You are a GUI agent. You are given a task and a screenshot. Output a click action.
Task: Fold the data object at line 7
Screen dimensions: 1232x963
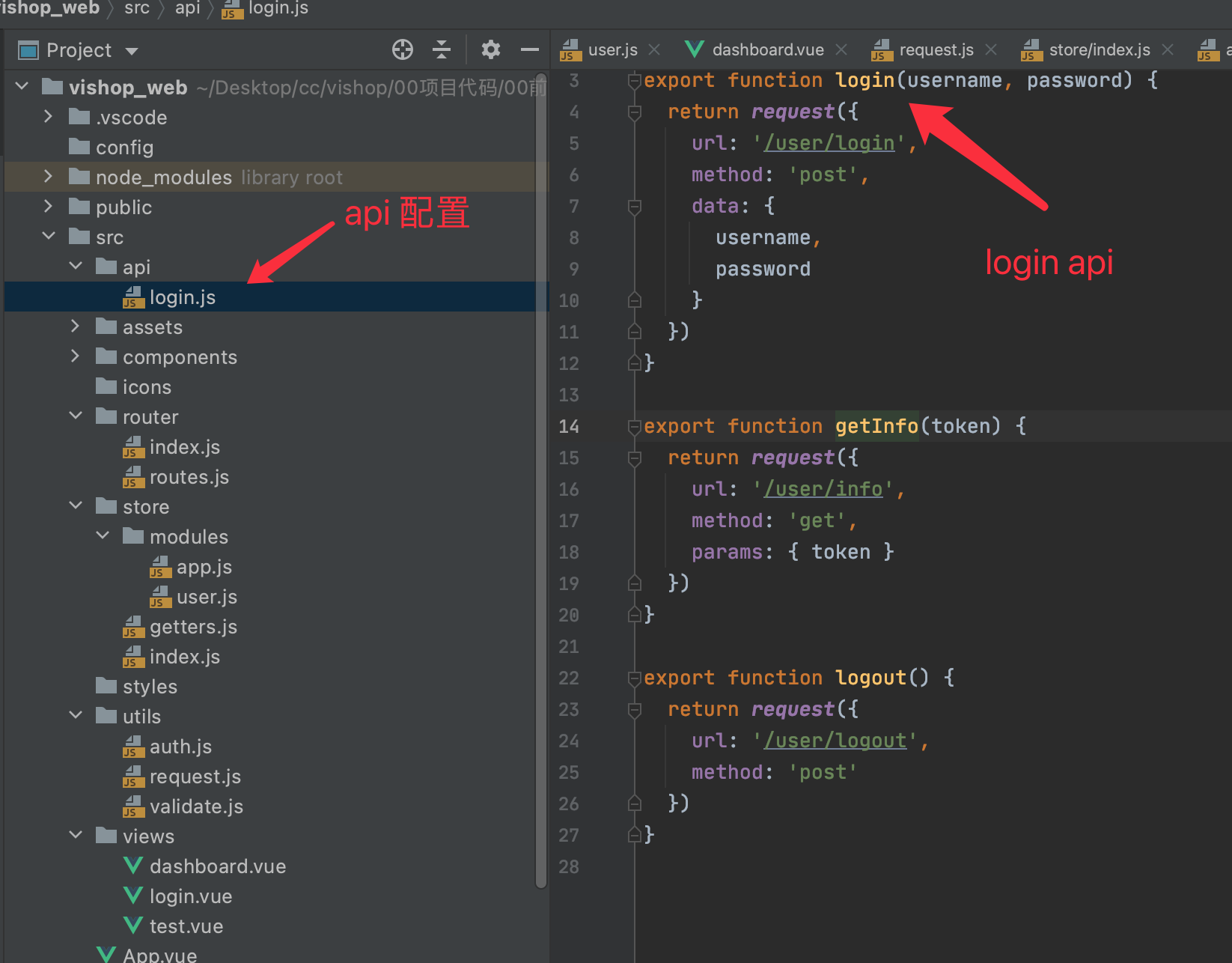click(635, 206)
